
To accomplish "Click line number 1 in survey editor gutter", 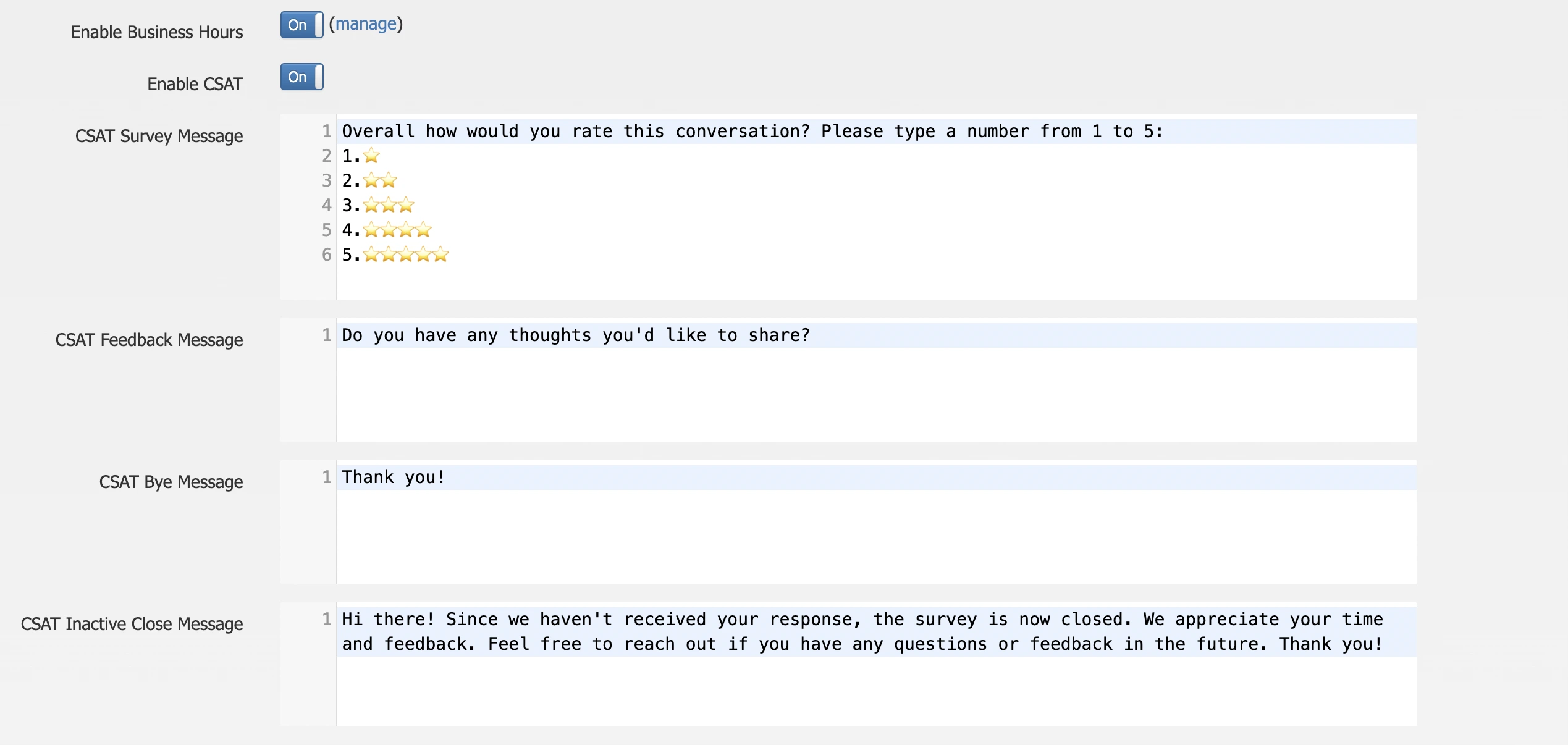I will [x=326, y=131].
